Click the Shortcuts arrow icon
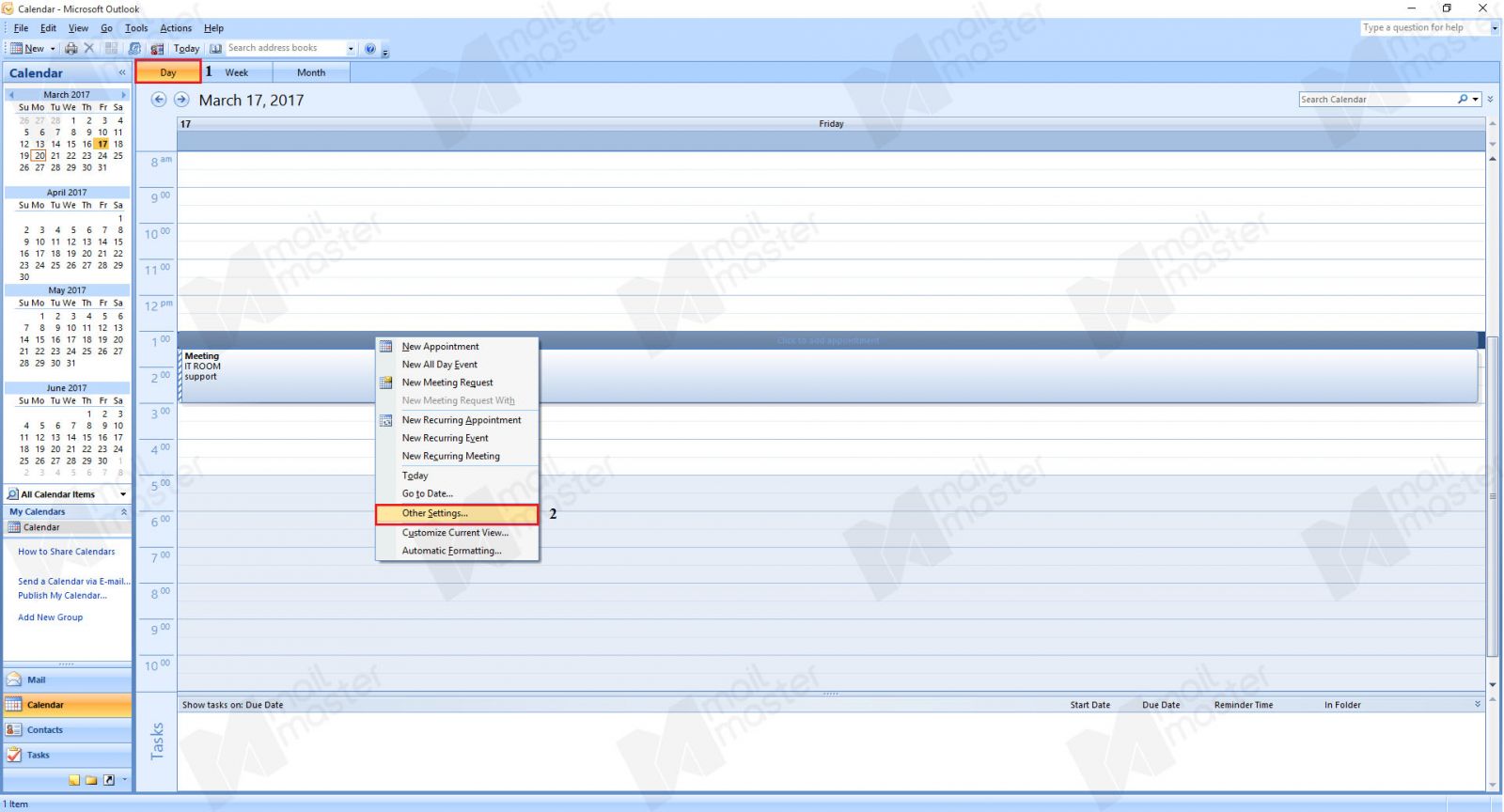The image size is (1504, 812). (109, 780)
